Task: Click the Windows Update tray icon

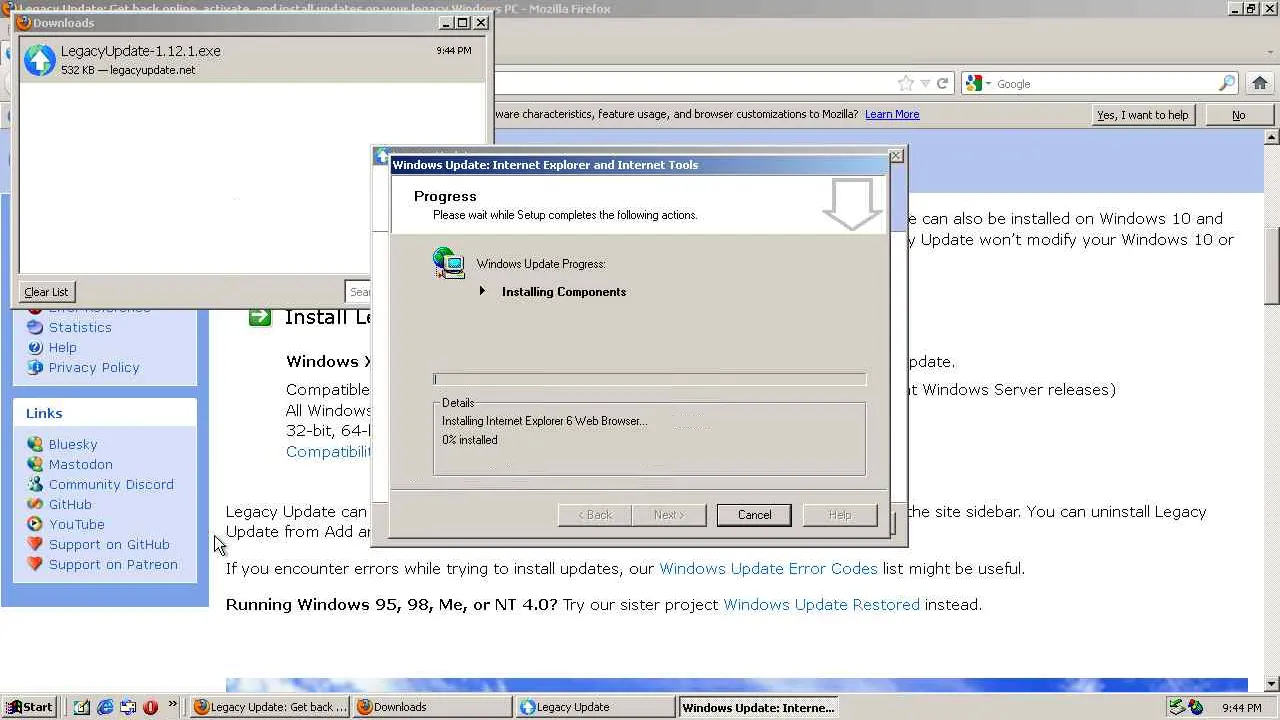Action: point(1196,707)
